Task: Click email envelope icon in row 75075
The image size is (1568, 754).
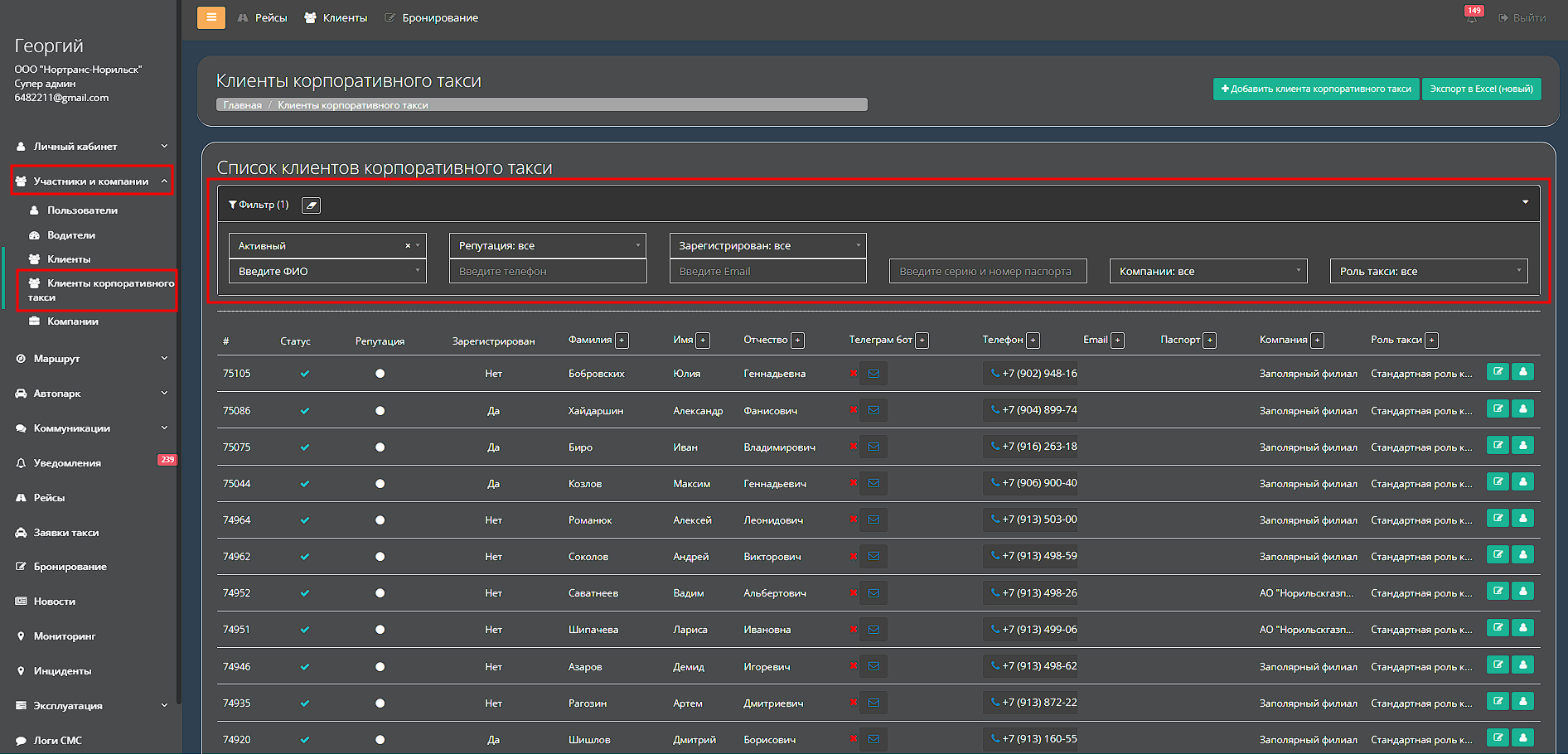Action: 874,447
